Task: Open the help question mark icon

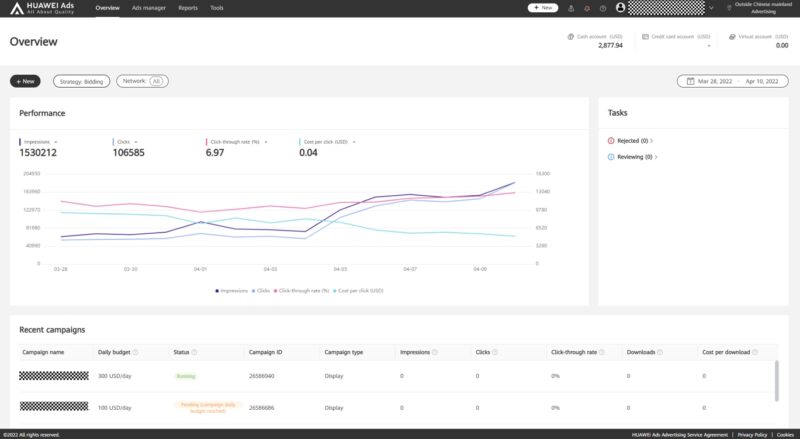Action: [603, 7]
